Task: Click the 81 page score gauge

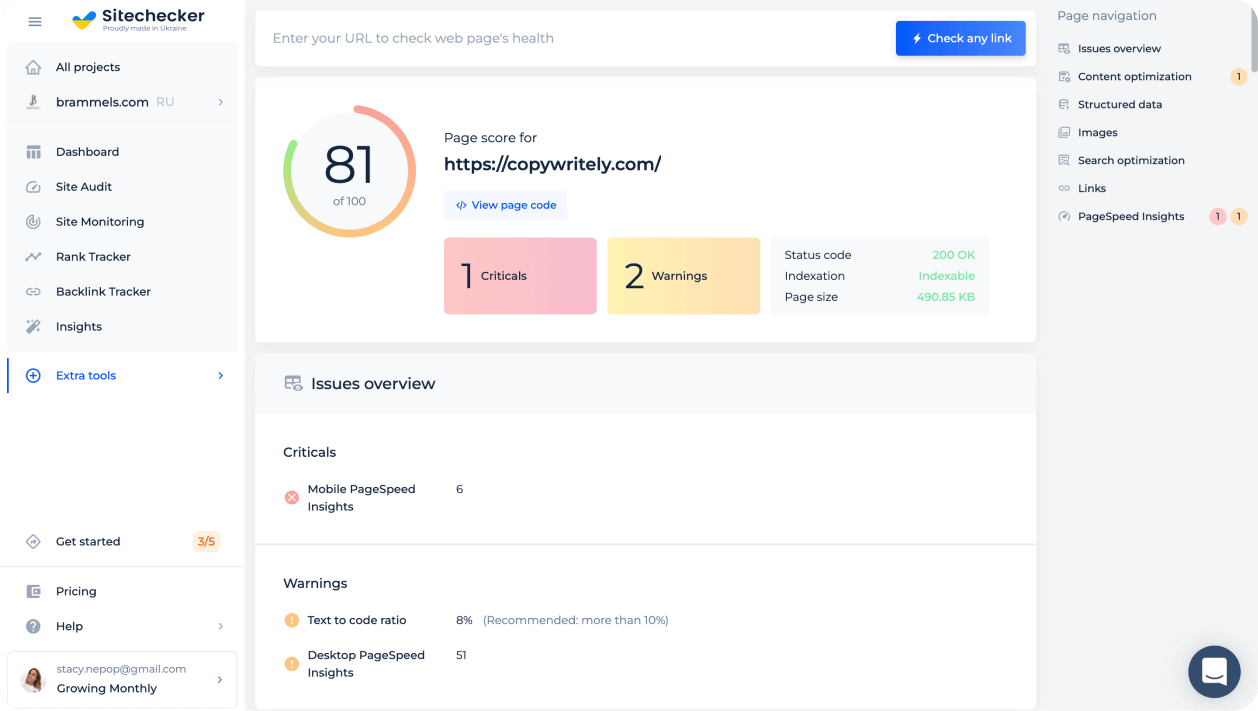Action: 349,172
